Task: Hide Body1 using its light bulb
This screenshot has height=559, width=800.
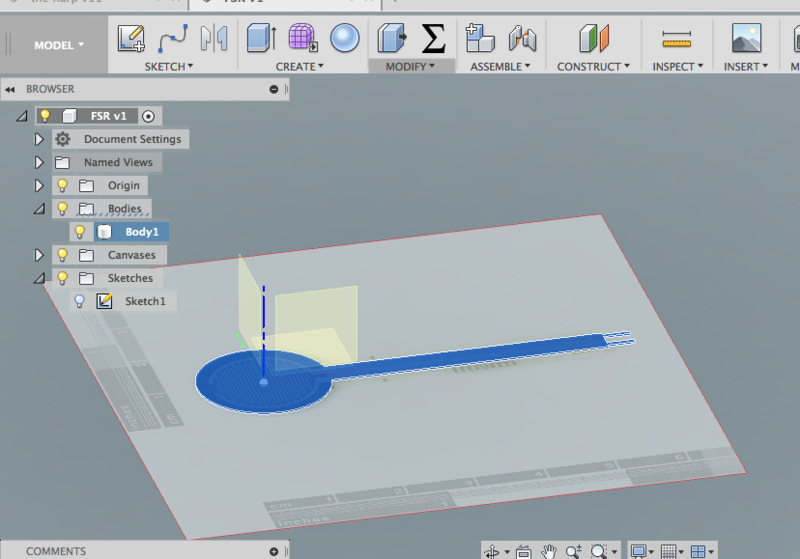Action: click(80, 232)
